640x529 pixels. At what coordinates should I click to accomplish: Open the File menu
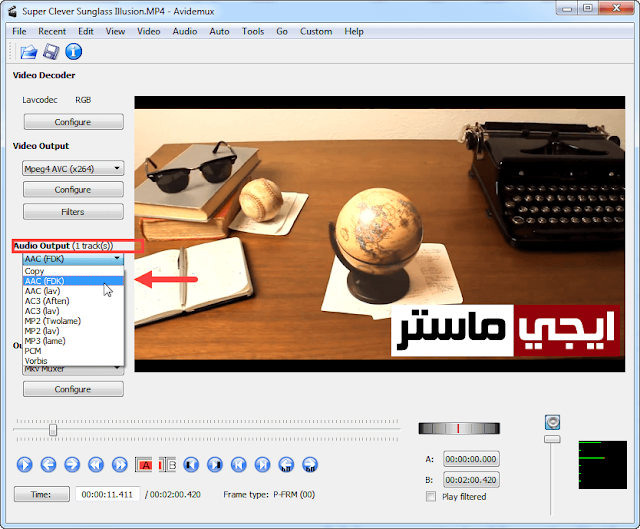19,31
